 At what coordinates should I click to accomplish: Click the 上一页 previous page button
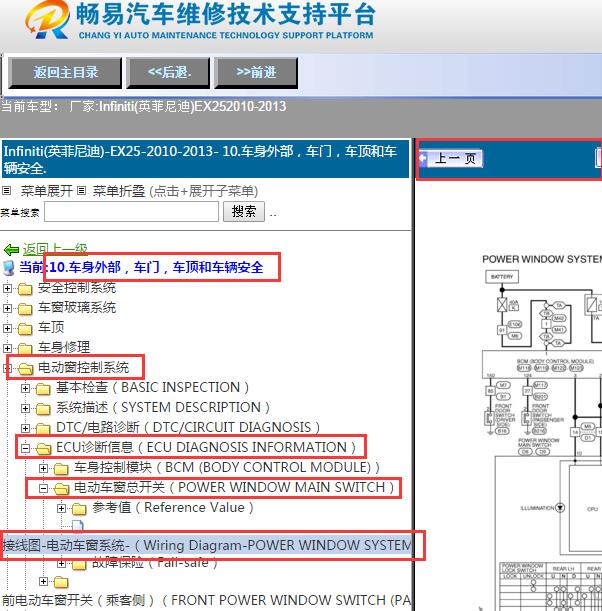point(451,159)
